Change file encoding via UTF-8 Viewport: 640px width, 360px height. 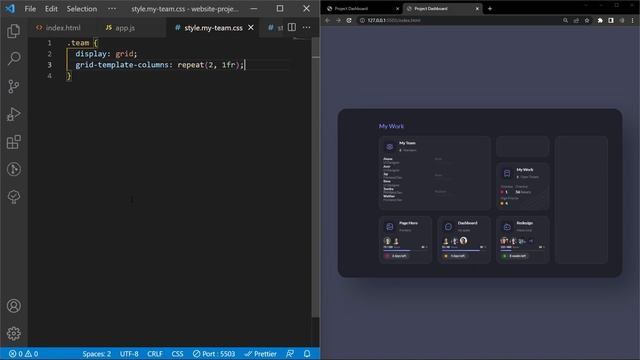coord(129,353)
